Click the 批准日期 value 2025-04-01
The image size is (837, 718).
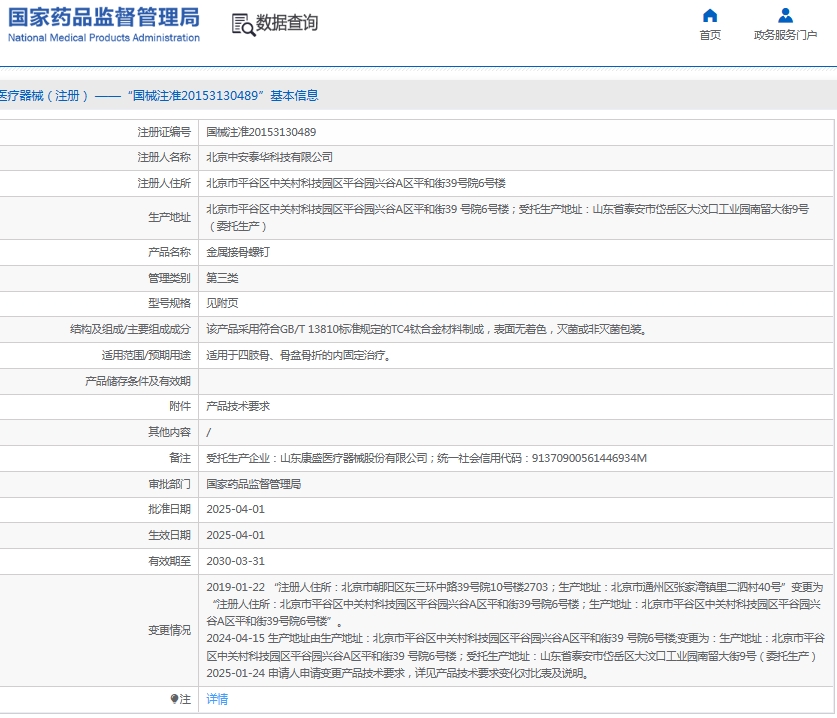pos(235,509)
